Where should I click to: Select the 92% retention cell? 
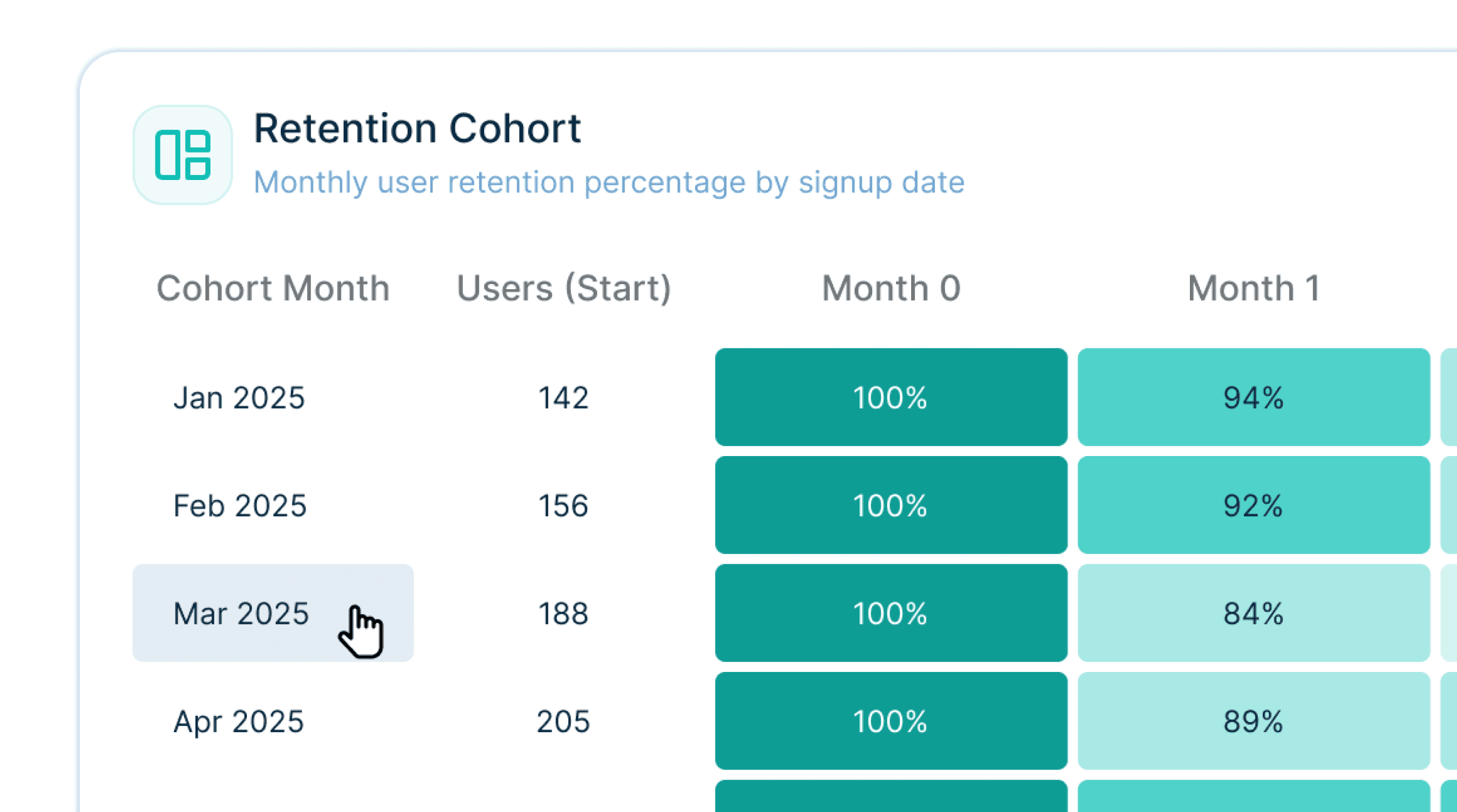[1254, 506]
